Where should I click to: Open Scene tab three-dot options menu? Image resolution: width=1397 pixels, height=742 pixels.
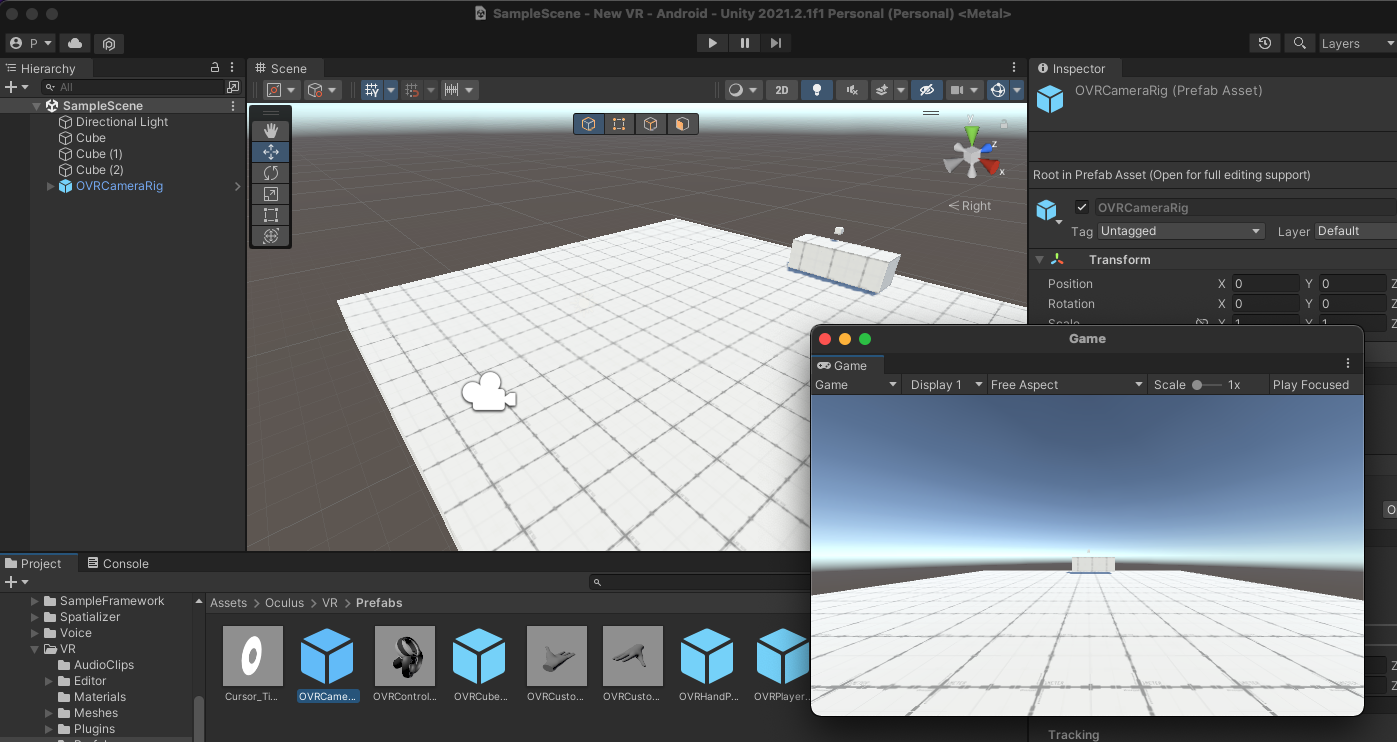(x=1014, y=68)
